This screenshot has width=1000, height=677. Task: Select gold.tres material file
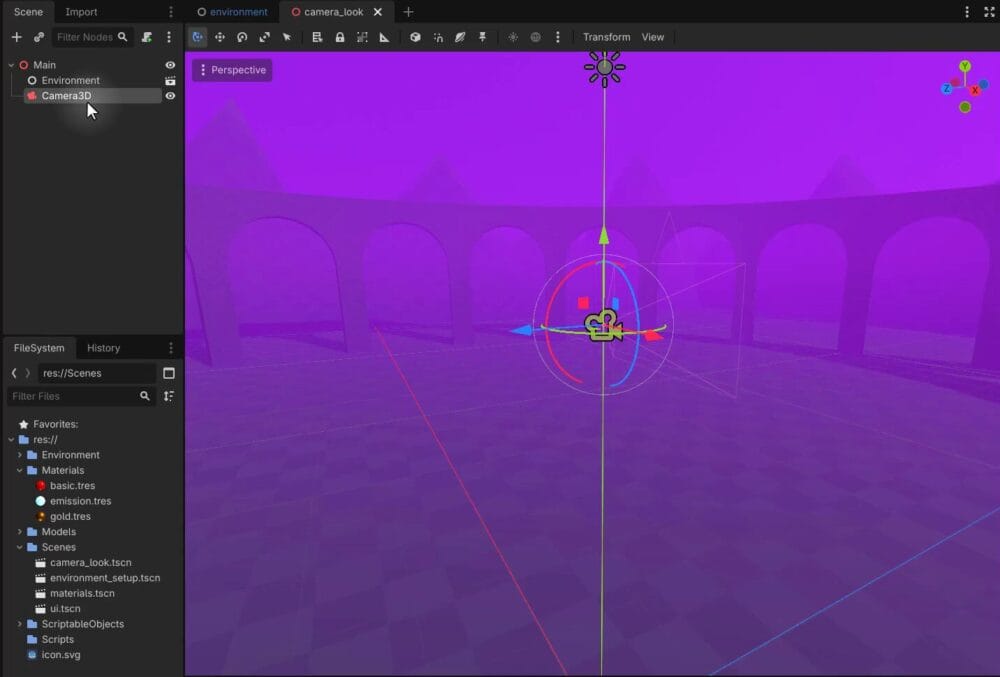click(70, 516)
